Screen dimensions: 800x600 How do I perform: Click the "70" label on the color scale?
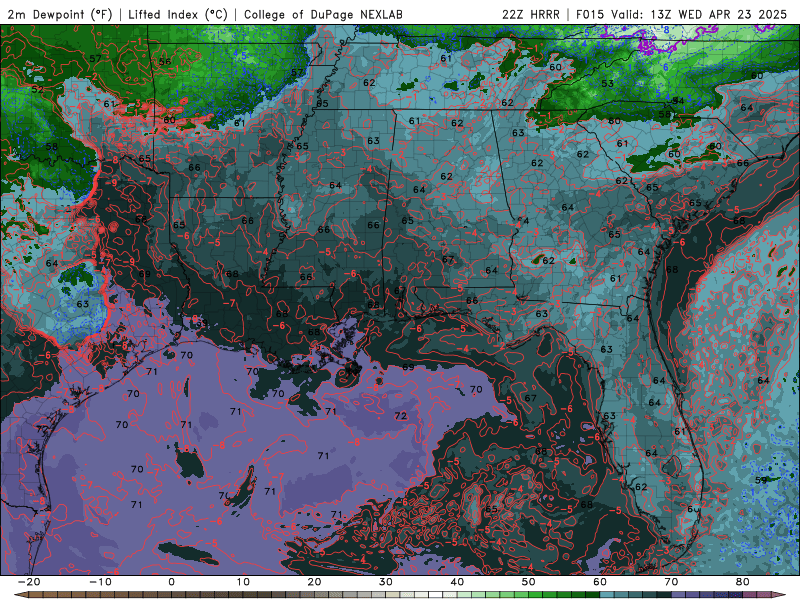point(671,582)
